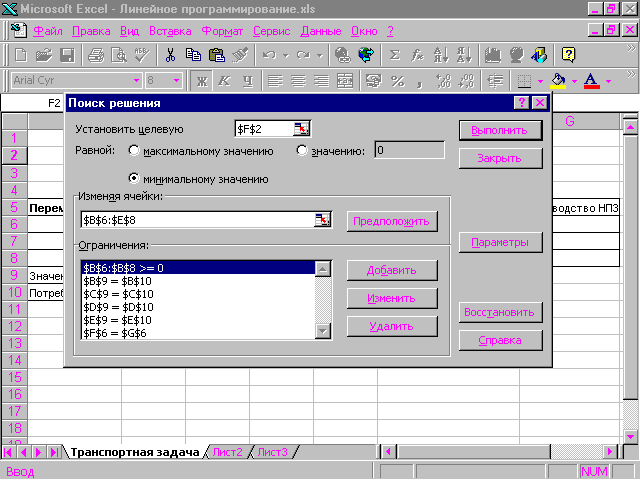Align cell text to the right
Viewport: 640px width, 480px height.
coord(322,81)
